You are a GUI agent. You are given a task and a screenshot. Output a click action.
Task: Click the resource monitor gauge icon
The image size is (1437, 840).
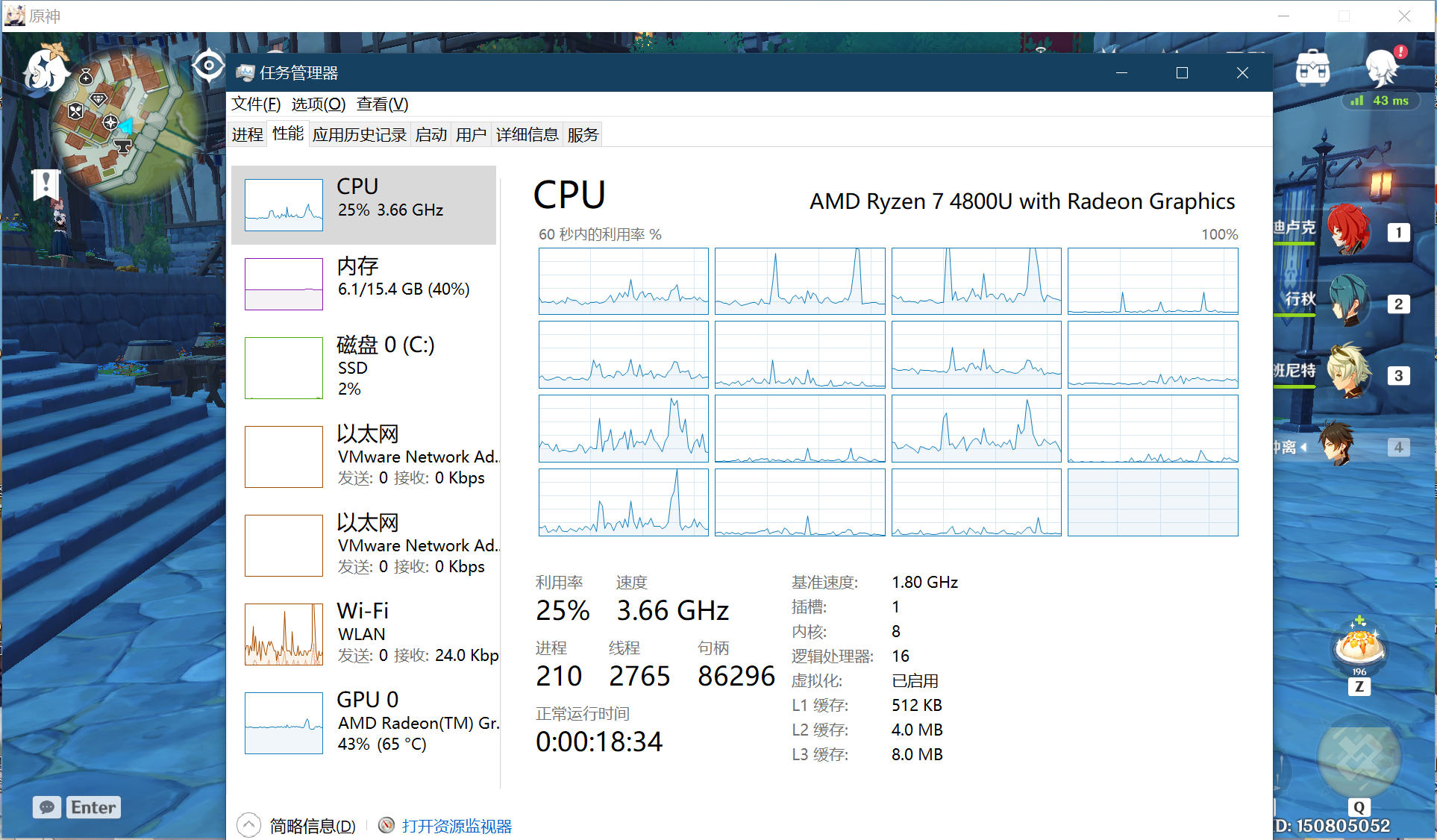click(386, 825)
